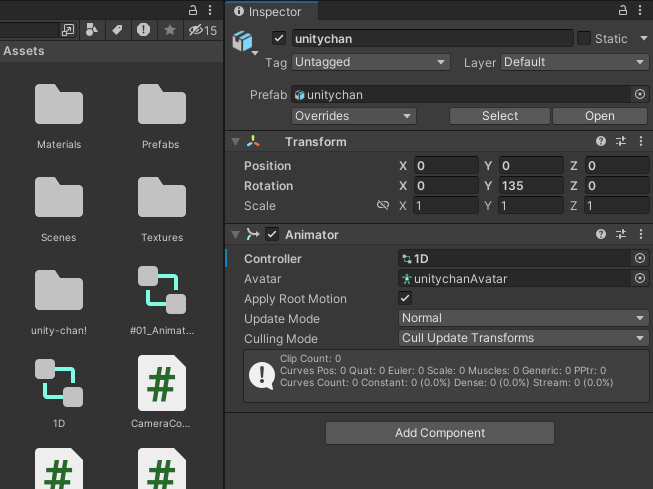Open Animator presets sliders icon
Image resolution: width=653 pixels, height=489 pixels.
(x=621, y=235)
